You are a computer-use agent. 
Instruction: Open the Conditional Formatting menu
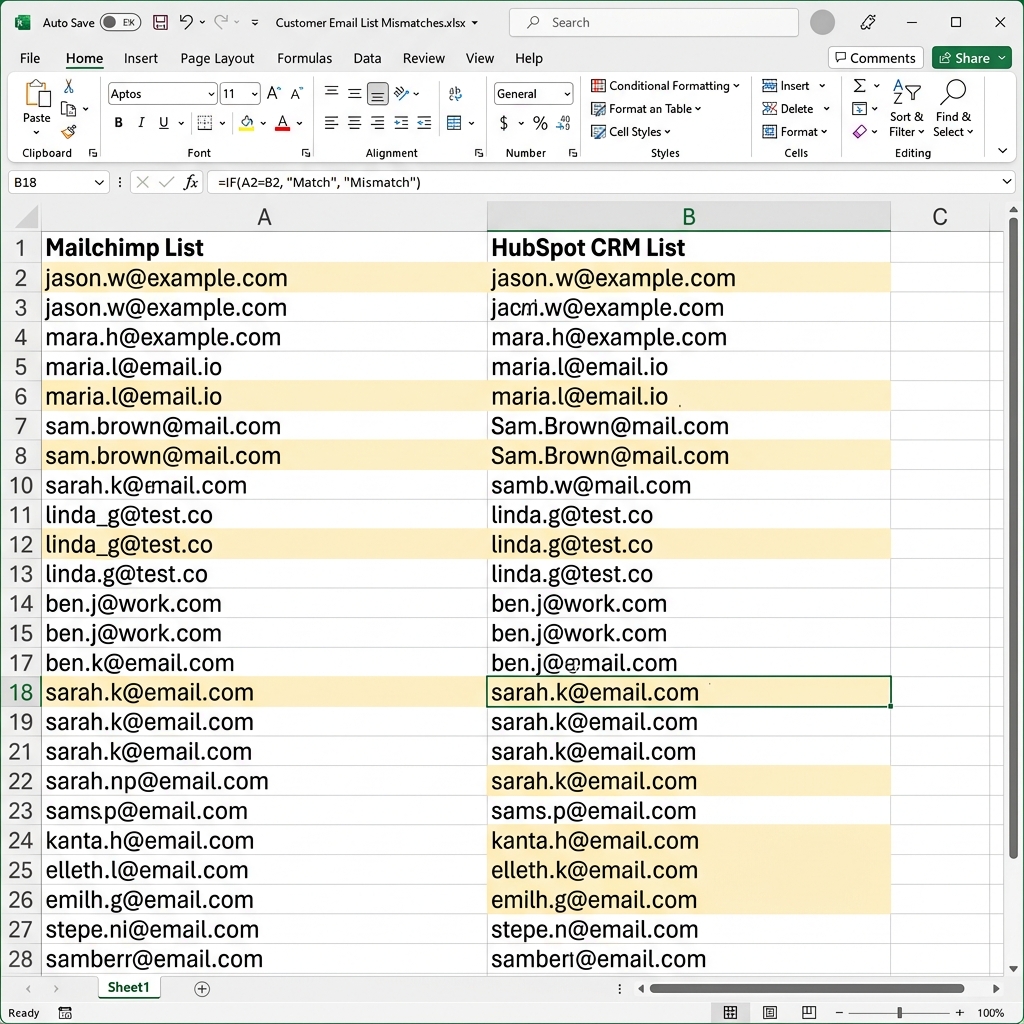point(665,86)
